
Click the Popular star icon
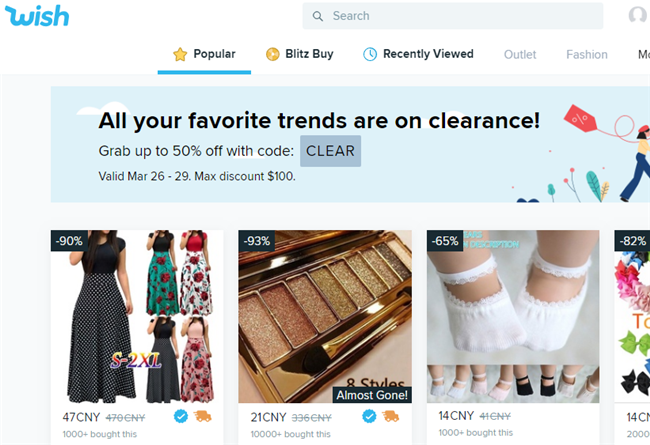click(180, 54)
